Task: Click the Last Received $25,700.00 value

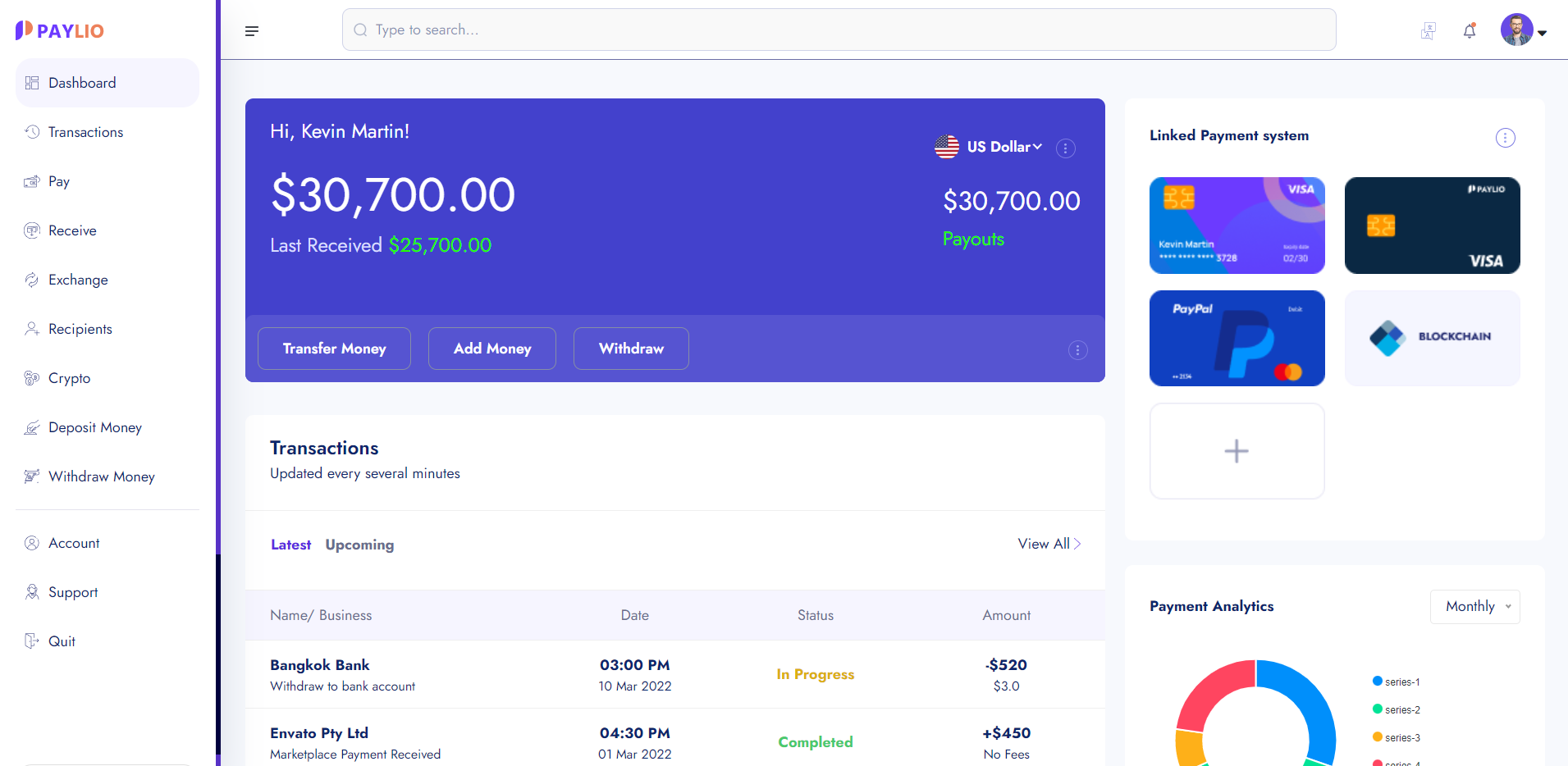Action: [x=440, y=245]
